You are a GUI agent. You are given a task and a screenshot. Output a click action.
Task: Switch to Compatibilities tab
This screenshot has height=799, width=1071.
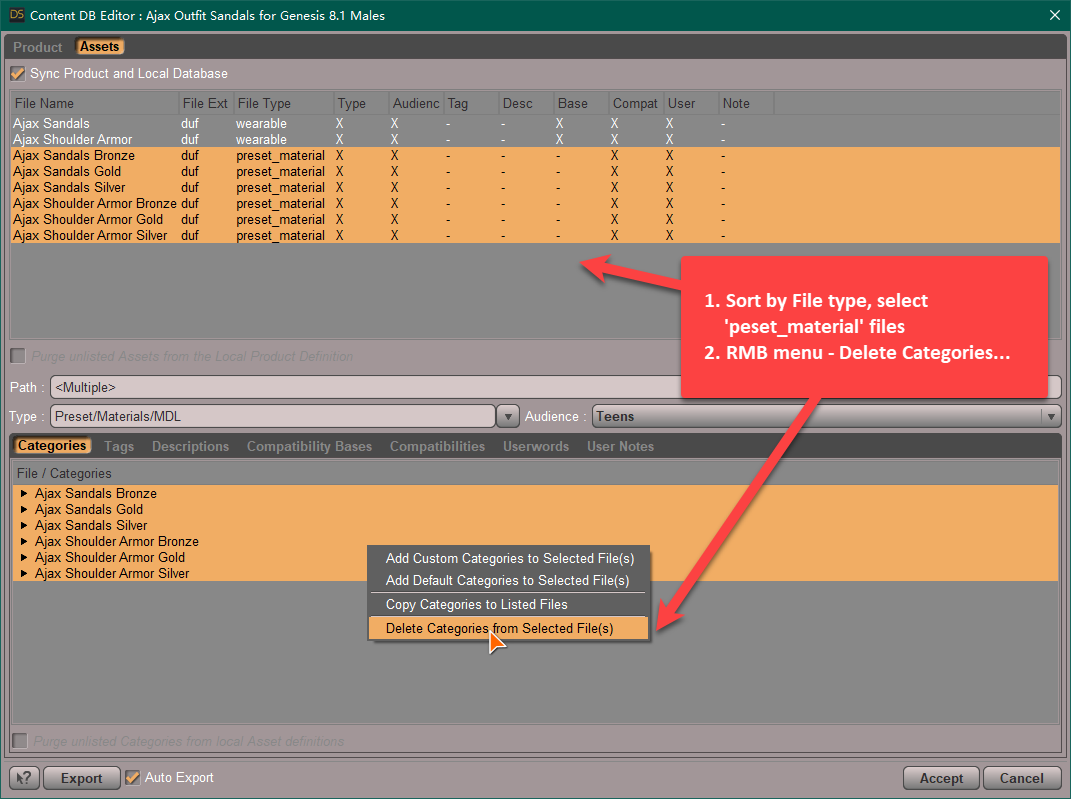[x=437, y=446]
